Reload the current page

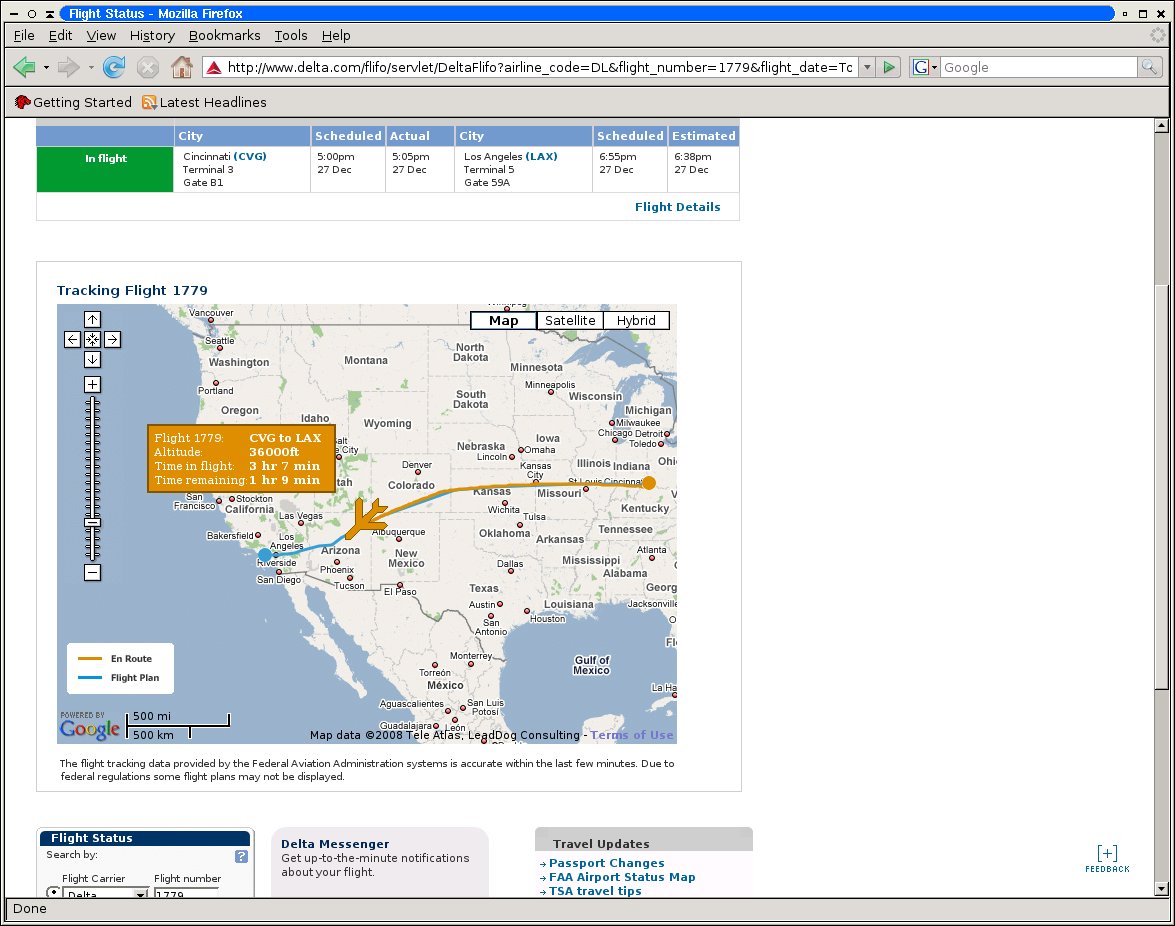(x=114, y=67)
